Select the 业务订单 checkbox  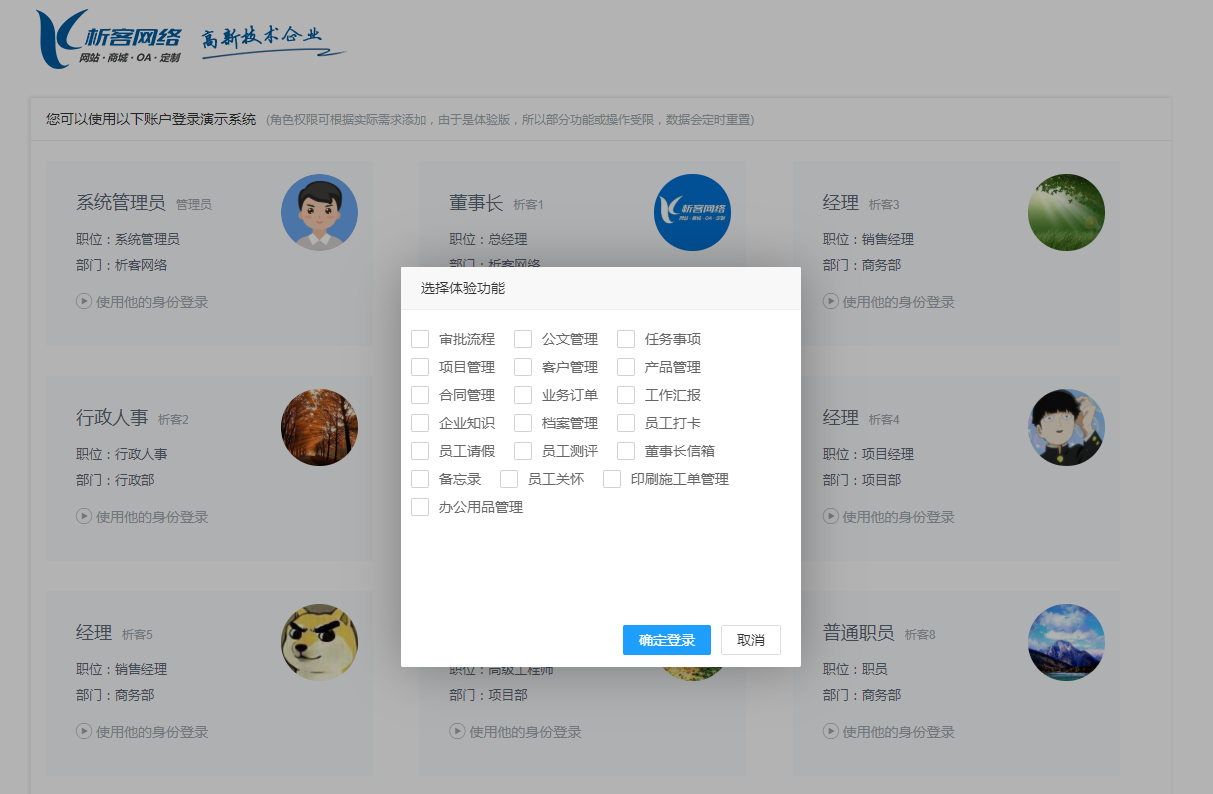(523, 395)
